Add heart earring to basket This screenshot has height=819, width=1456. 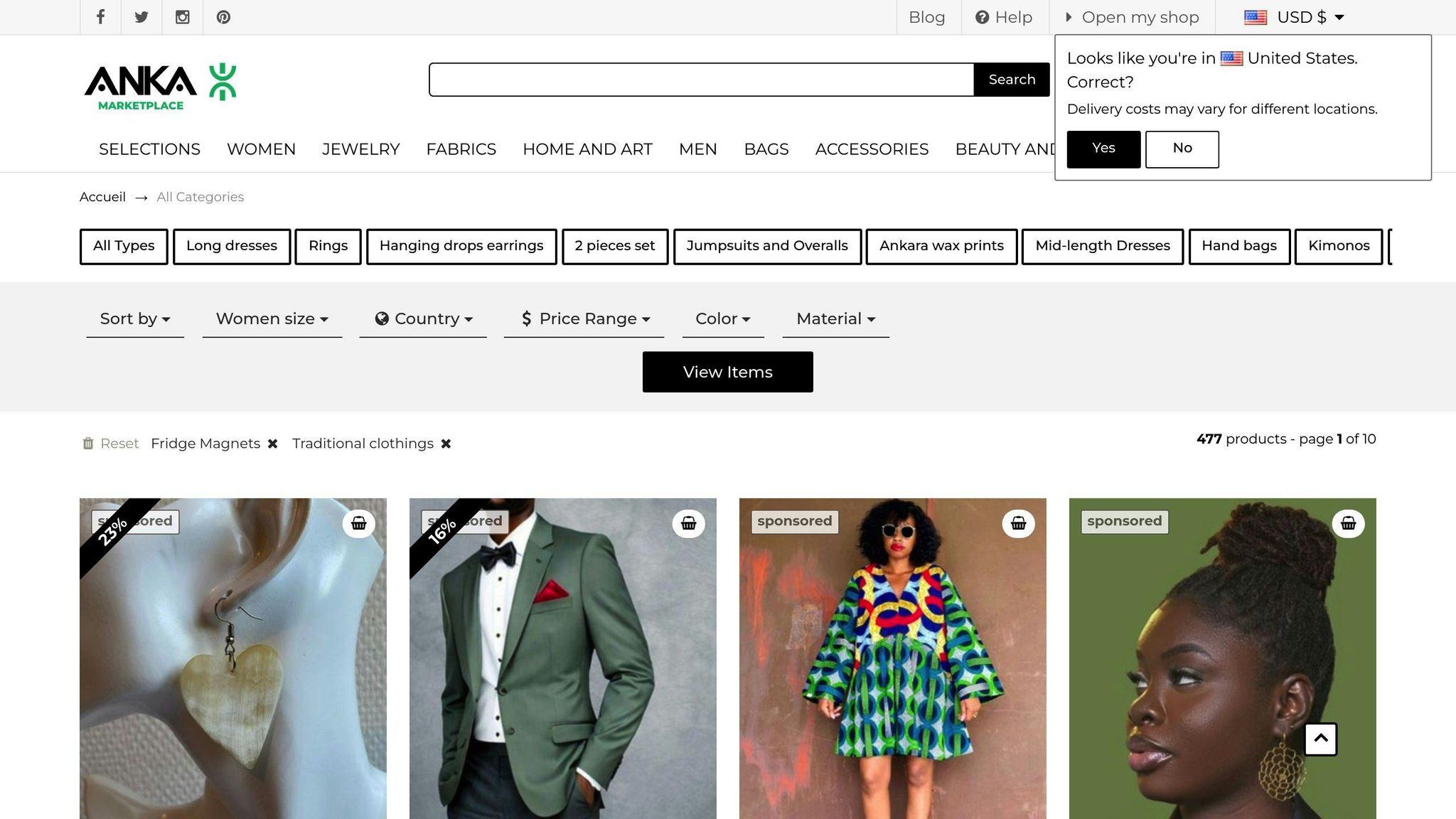pyautogui.click(x=359, y=524)
